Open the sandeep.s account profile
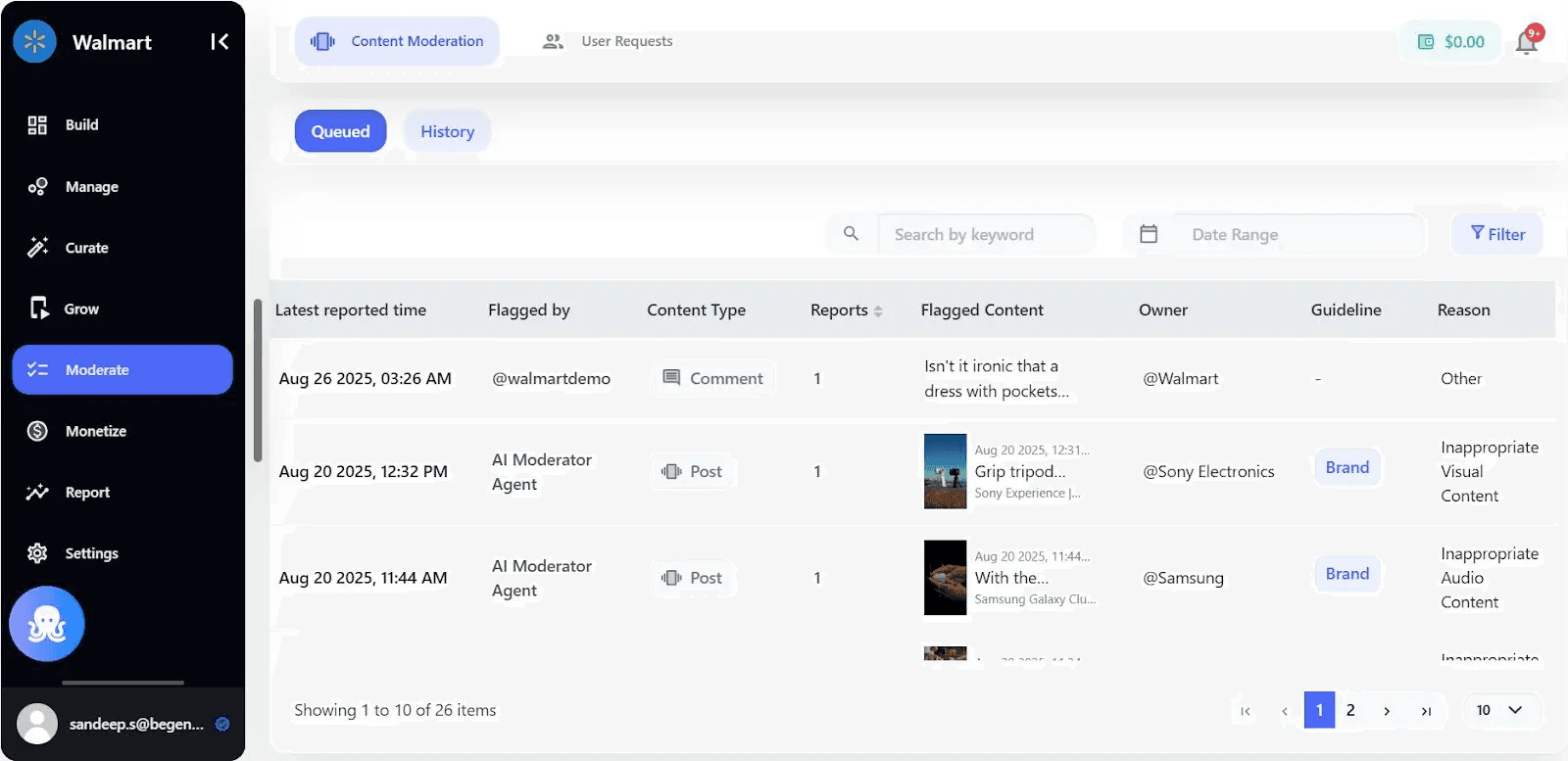Viewport: 1568px width, 761px height. coord(122,725)
